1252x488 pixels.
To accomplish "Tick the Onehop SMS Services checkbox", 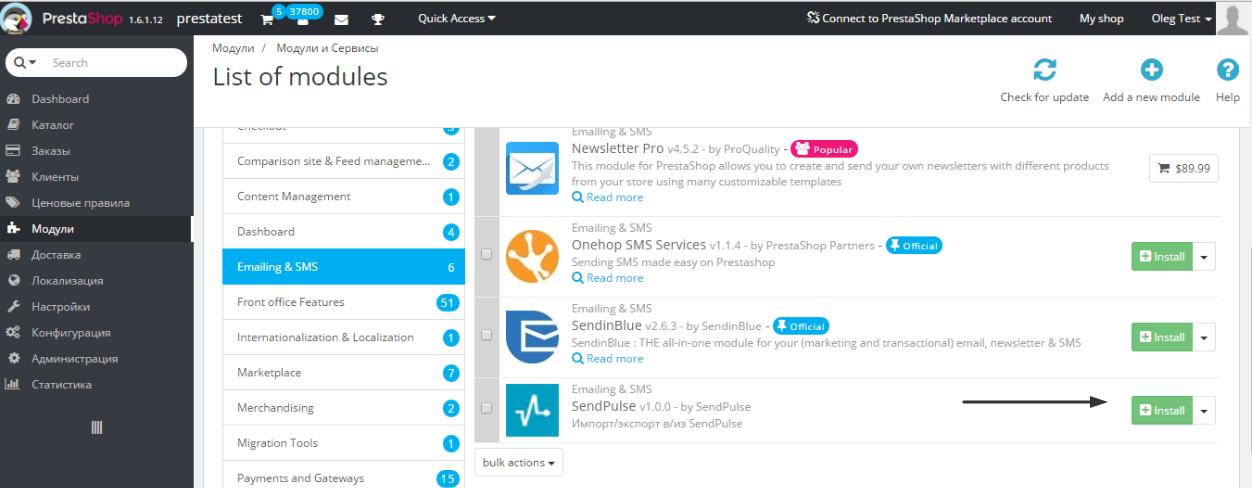I will point(487,255).
